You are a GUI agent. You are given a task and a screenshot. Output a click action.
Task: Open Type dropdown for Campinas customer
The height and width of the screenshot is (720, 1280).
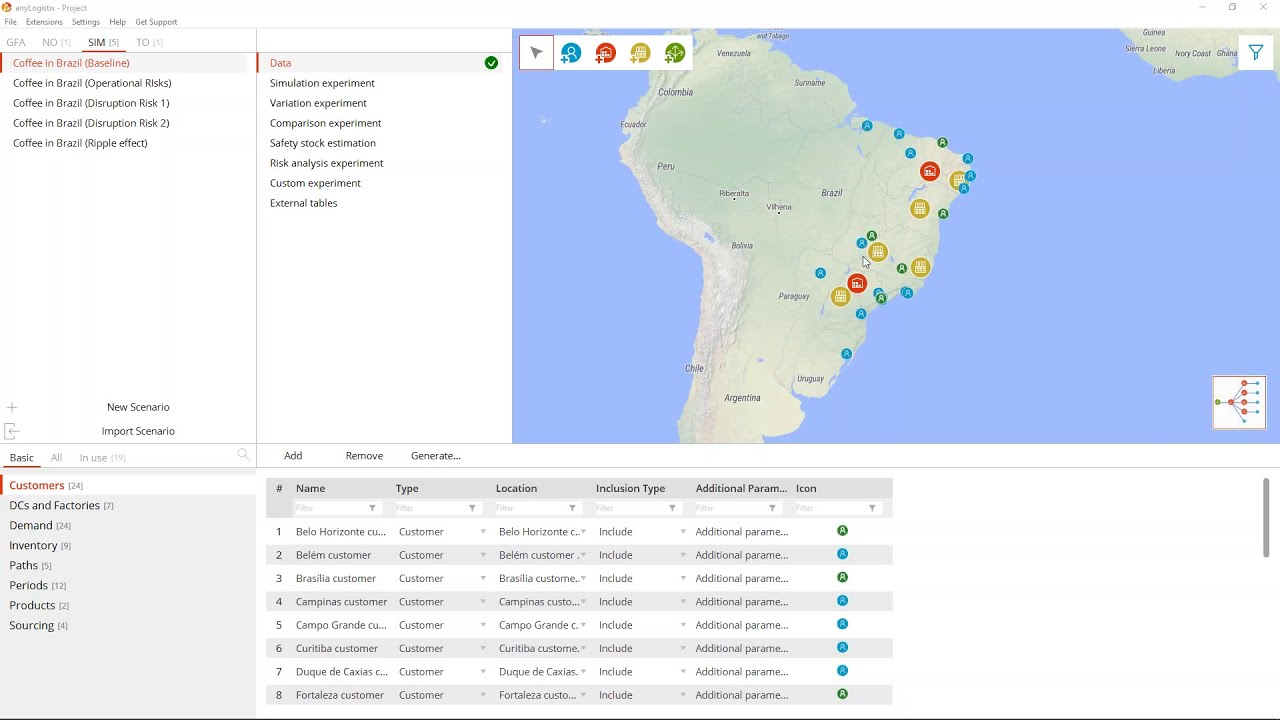pos(483,602)
